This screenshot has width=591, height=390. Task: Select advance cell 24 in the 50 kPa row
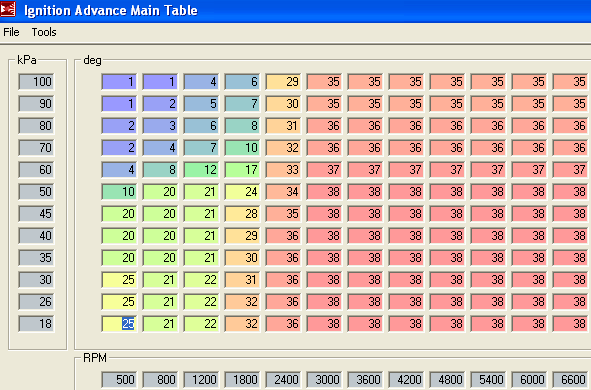coord(242,191)
